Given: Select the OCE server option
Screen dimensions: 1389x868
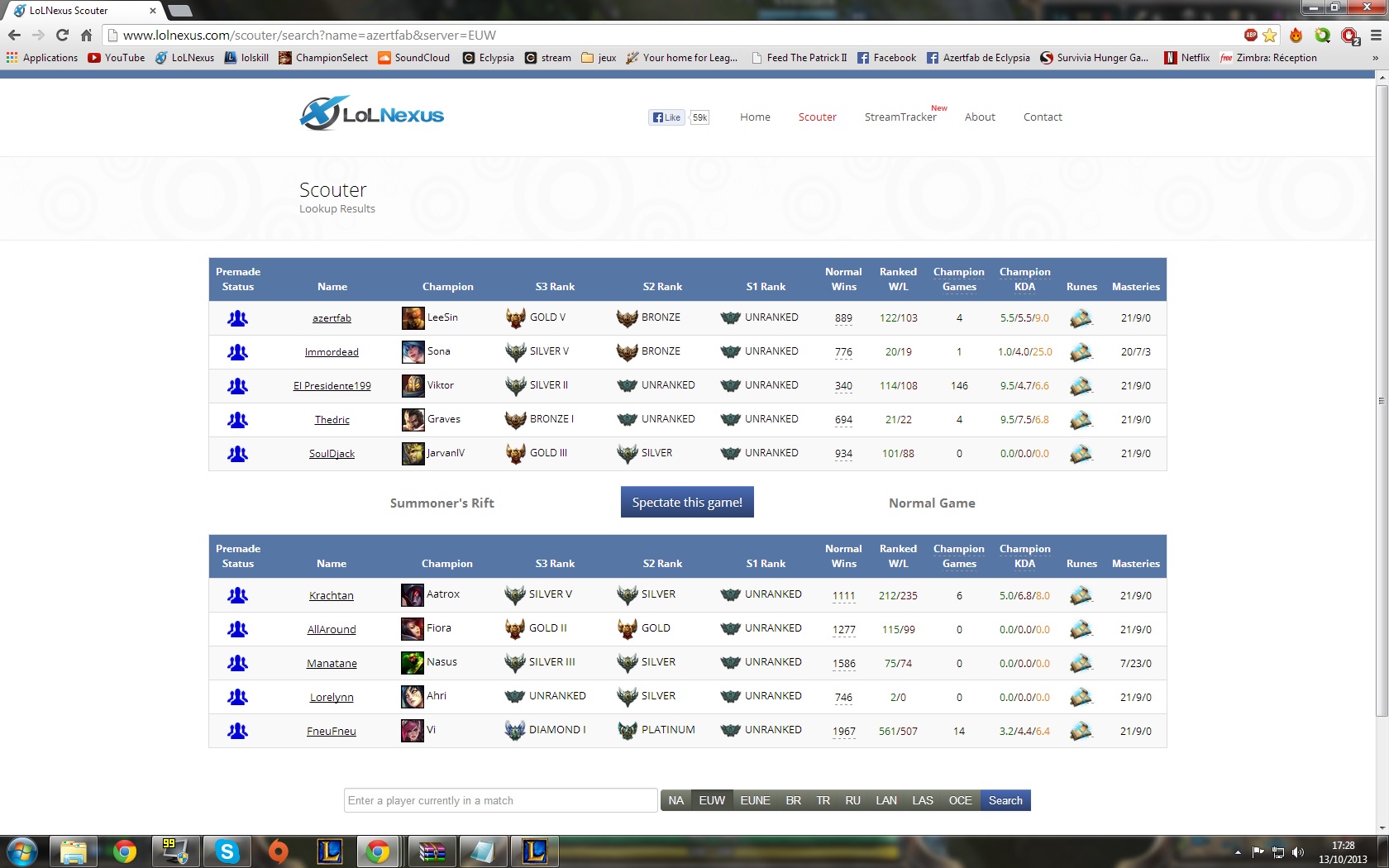Looking at the screenshot, I should pyautogui.click(x=961, y=800).
